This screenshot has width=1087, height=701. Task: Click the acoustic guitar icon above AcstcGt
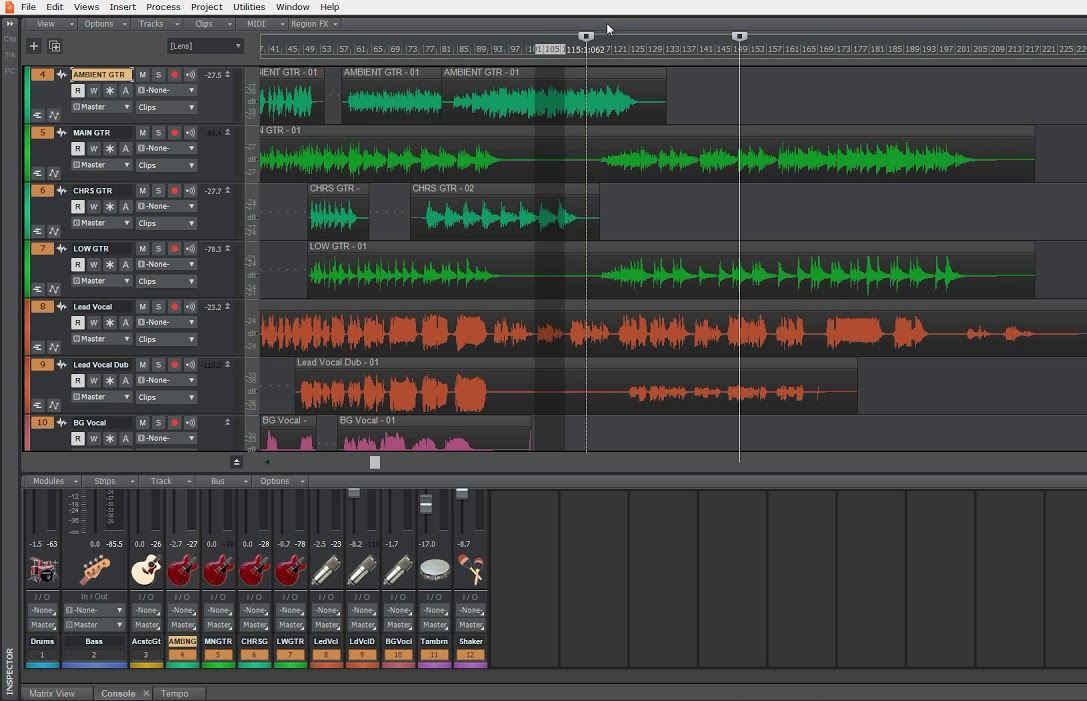click(146, 571)
